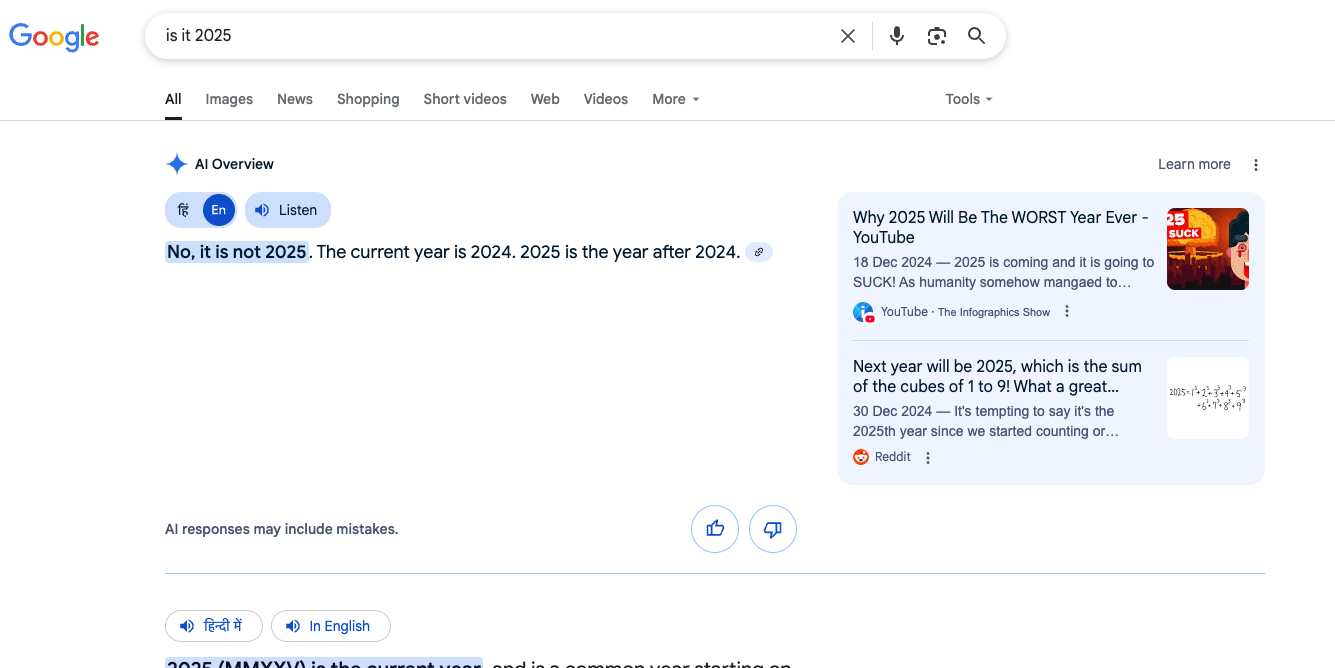Switch to the Videos tab
1335x668 pixels.
pos(606,99)
